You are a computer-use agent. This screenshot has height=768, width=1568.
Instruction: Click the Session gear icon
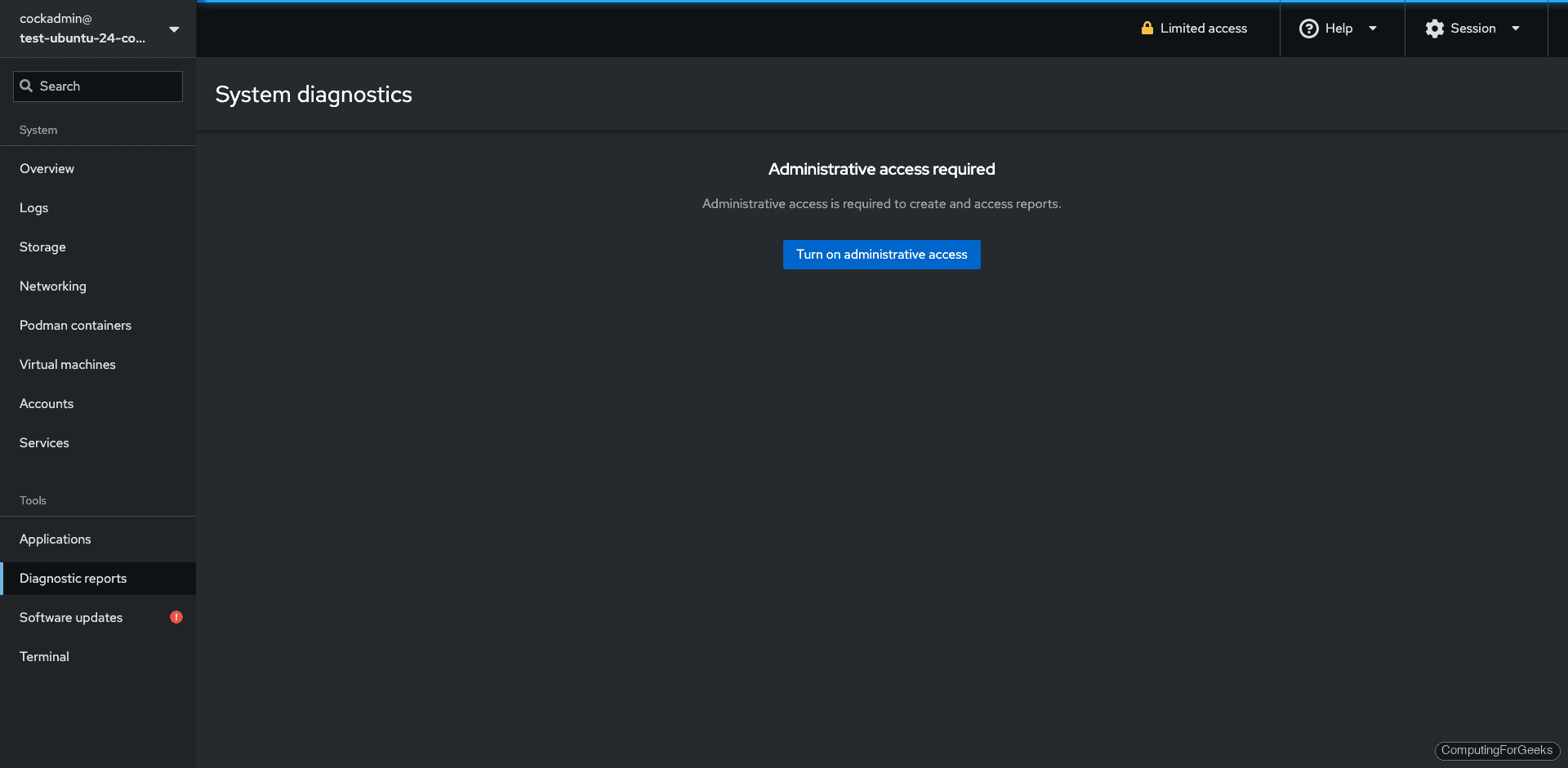coord(1434,28)
